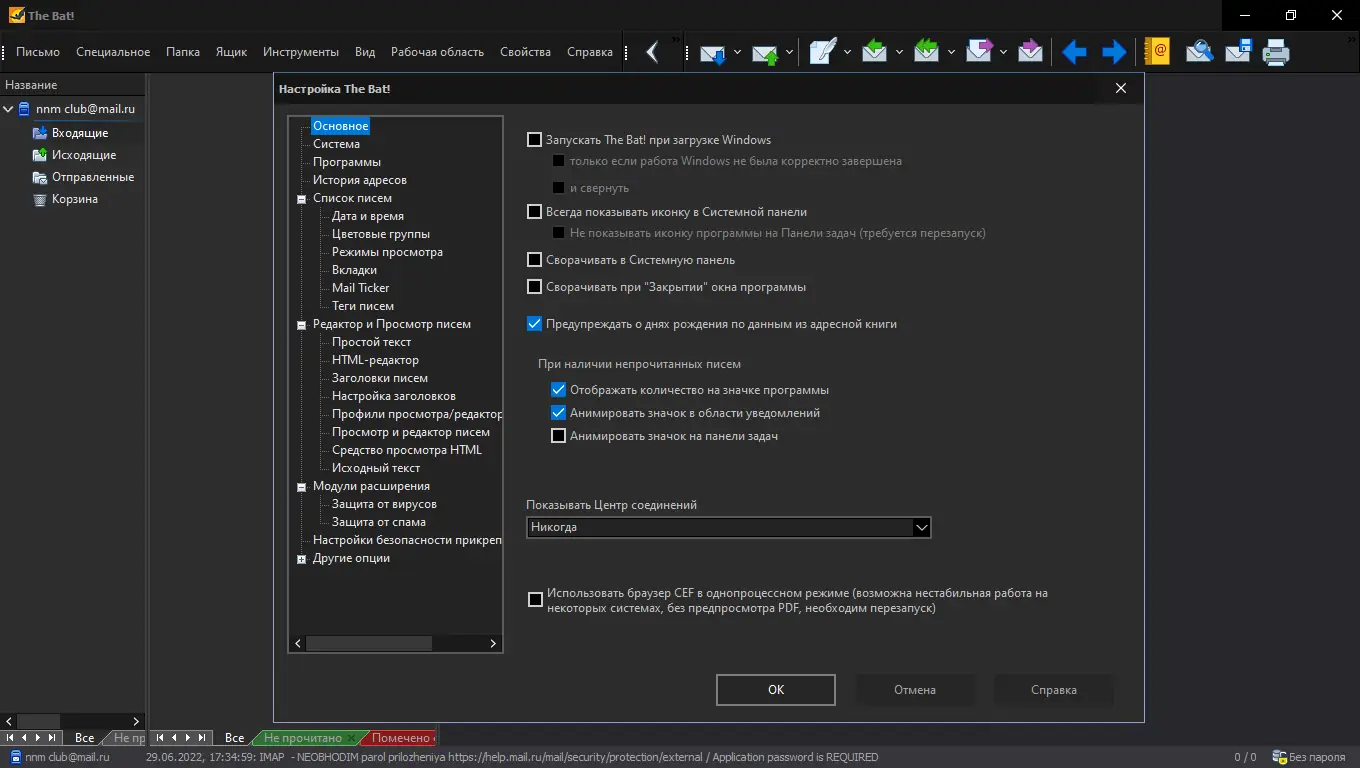This screenshot has height=768, width=1360.
Task: Jump to first tab in folder pane navigator
Action: tap(10, 738)
